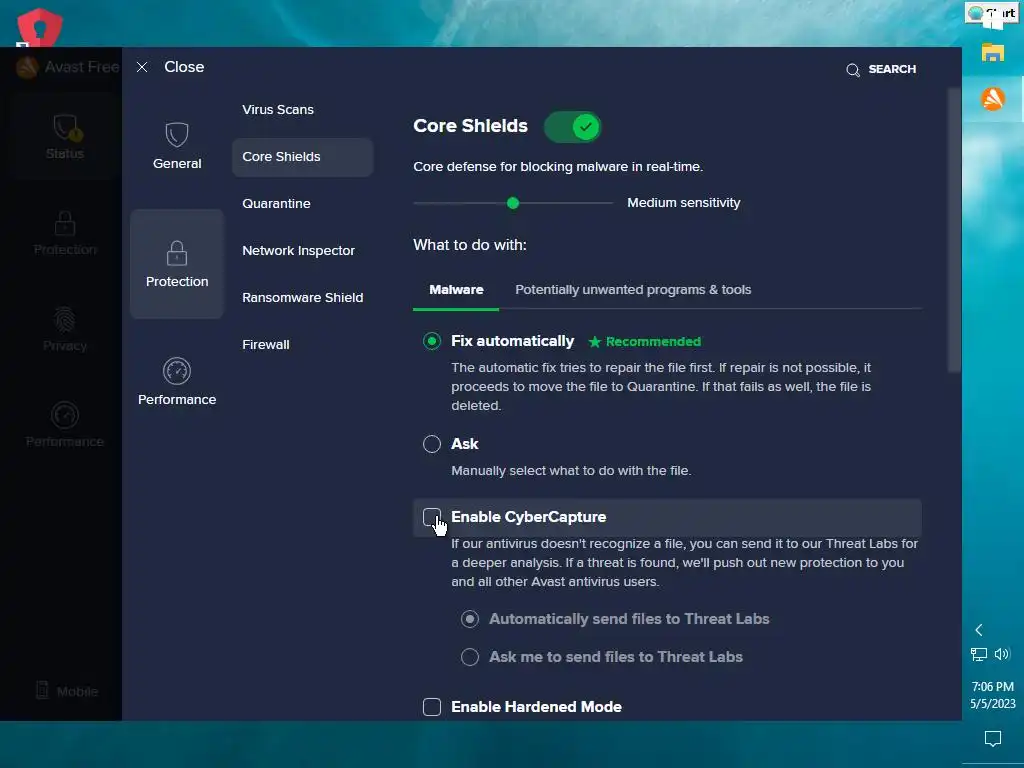Open the General settings section
The height and width of the screenshot is (768, 1024).
(x=177, y=146)
